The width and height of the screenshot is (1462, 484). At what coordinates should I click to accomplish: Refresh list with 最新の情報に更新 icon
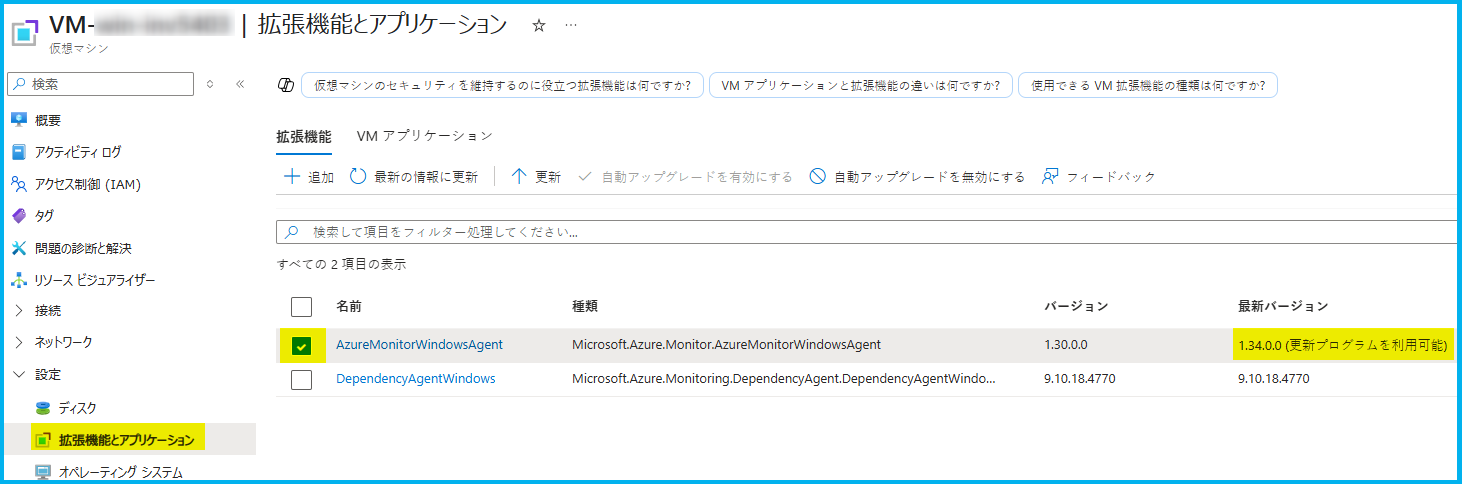[358, 177]
